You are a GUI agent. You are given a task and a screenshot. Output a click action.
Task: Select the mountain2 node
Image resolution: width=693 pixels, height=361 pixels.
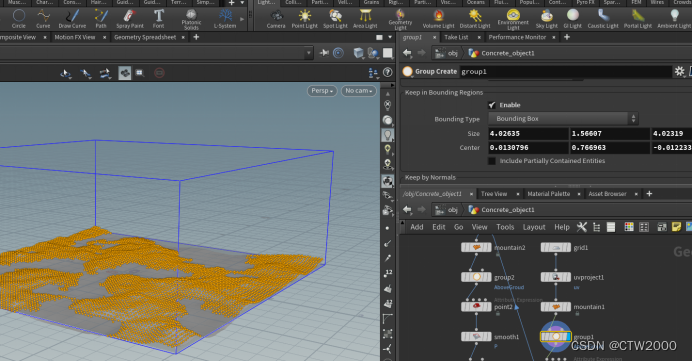coord(476,247)
